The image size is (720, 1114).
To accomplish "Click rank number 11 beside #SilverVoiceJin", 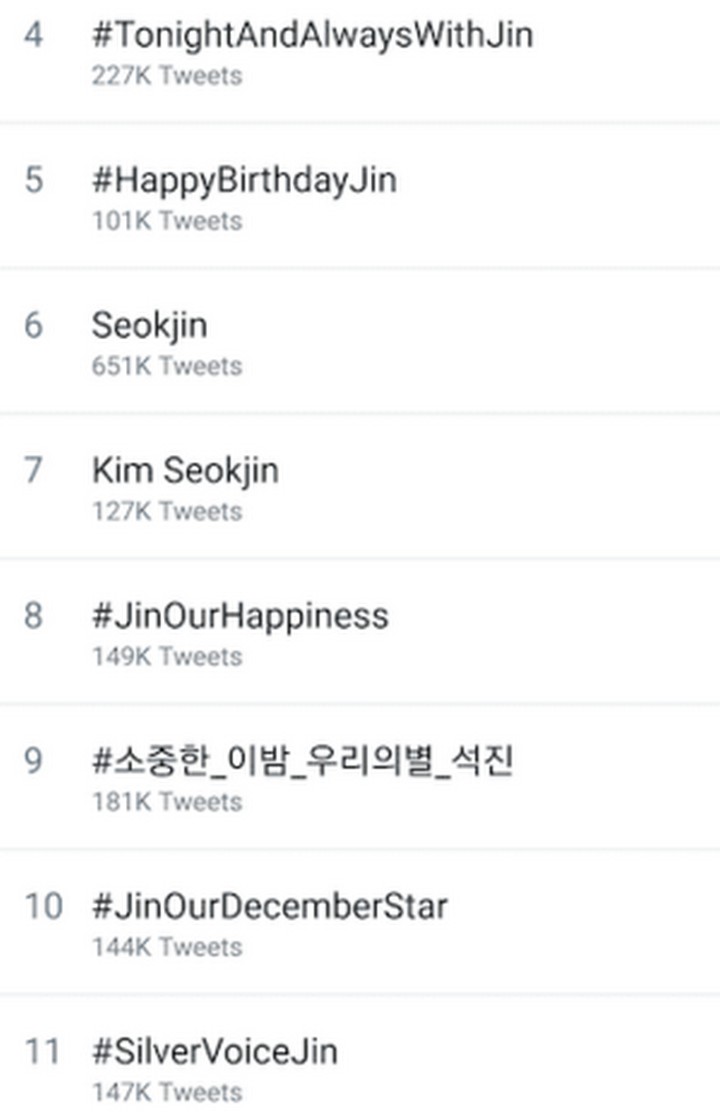I will click(x=42, y=1050).
